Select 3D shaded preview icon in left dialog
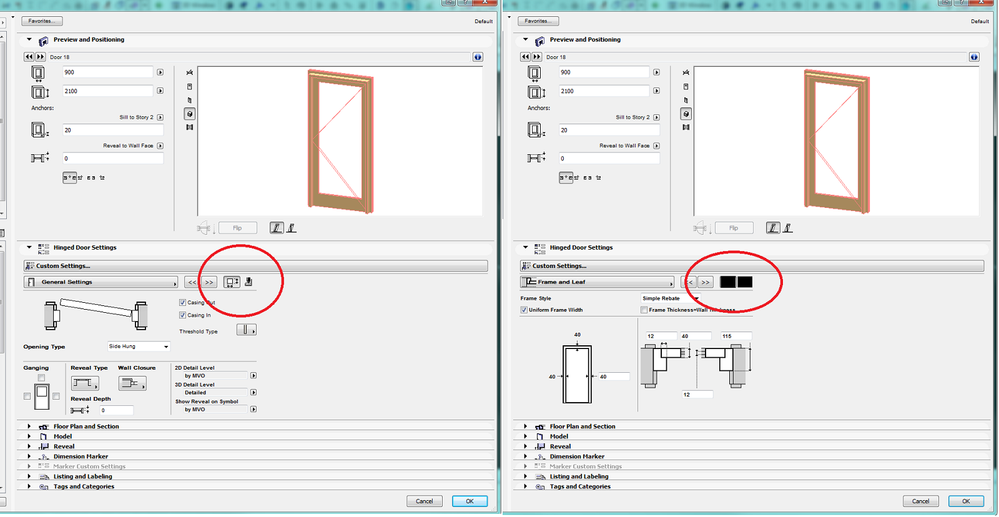The width and height of the screenshot is (999, 517). point(189,113)
